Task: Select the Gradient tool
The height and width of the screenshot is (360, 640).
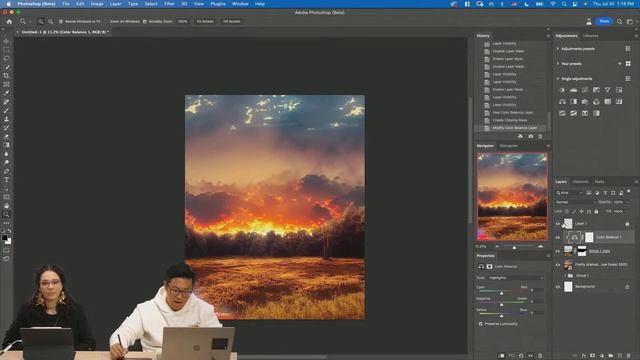Action: 6,145
